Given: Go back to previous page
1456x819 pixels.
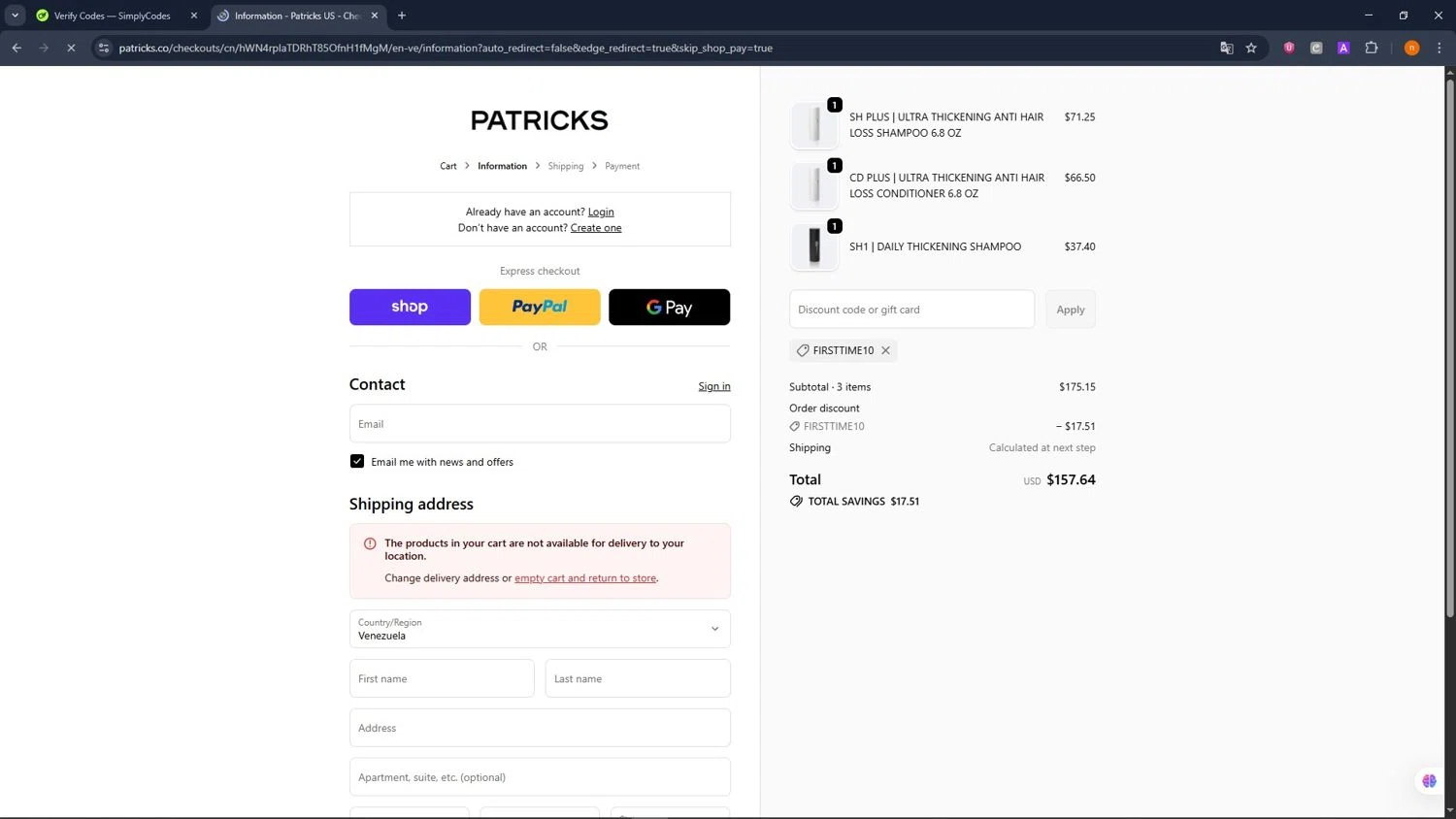Looking at the screenshot, I should (x=17, y=48).
